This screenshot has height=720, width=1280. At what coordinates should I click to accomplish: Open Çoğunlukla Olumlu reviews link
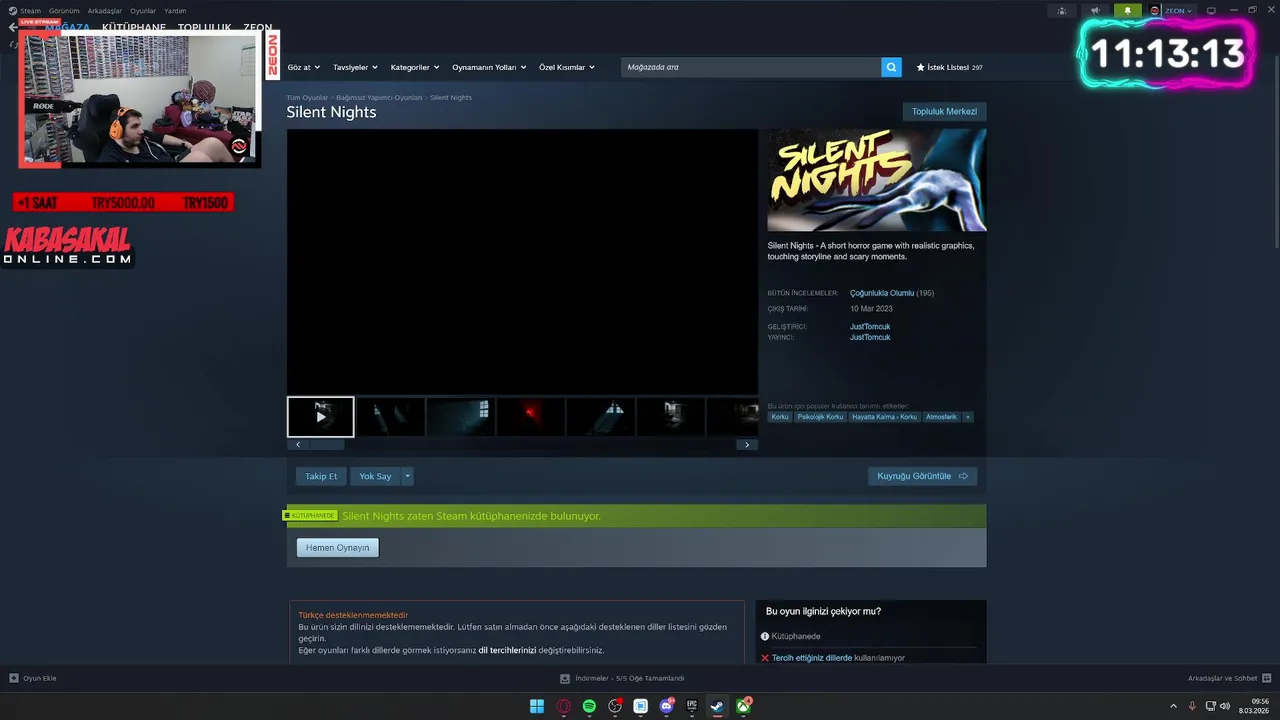[882, 293]
